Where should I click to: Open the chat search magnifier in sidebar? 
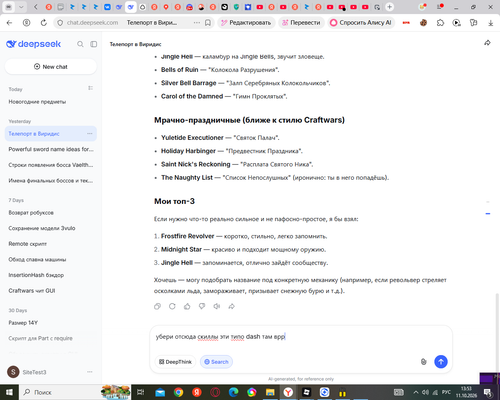click(80, 44)
